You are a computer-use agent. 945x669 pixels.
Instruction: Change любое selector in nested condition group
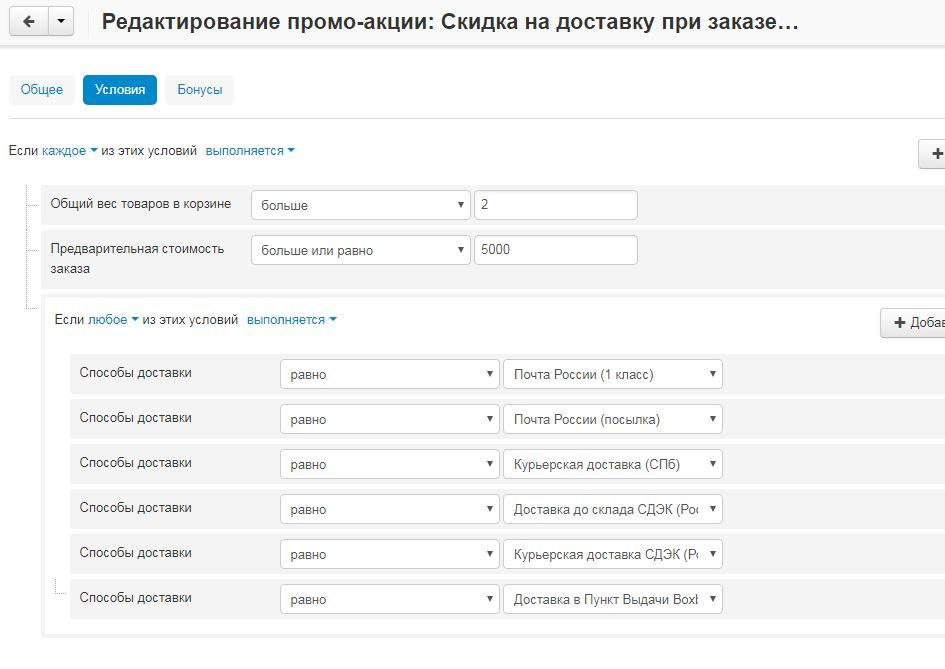pyautogui.click(x=104, y=320)
